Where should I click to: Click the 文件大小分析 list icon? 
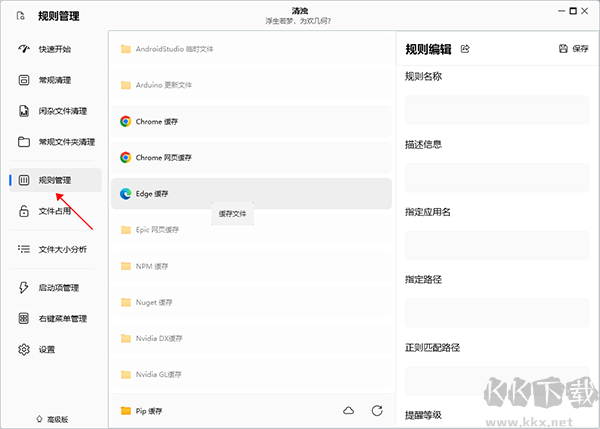coord(24,249)
